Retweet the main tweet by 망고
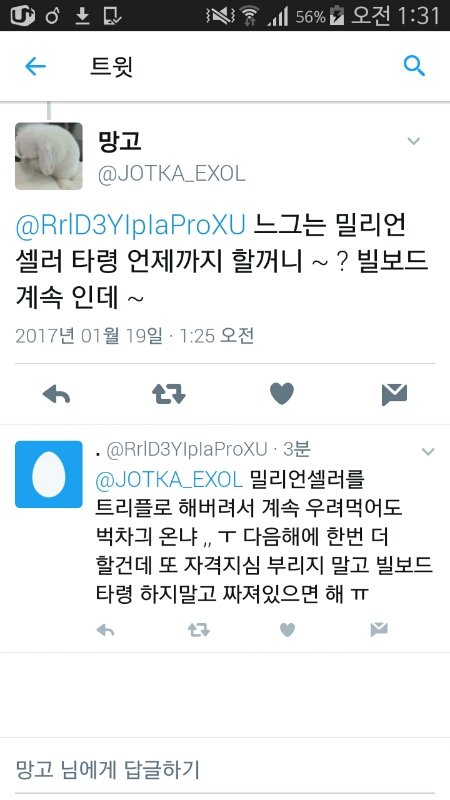Screen dimensions: 450x800 click(x=169, y=394)
